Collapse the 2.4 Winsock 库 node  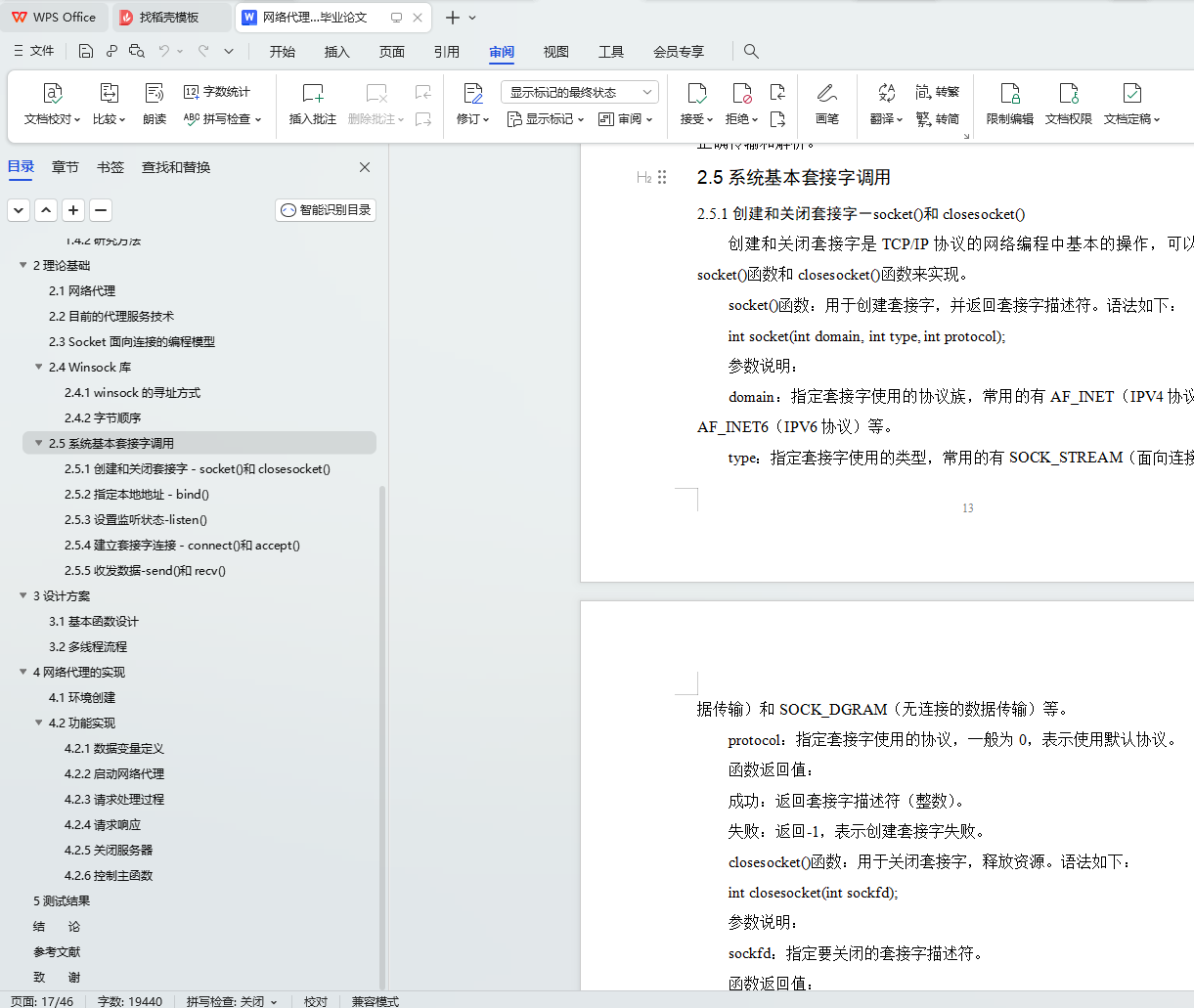click(39, 367)
